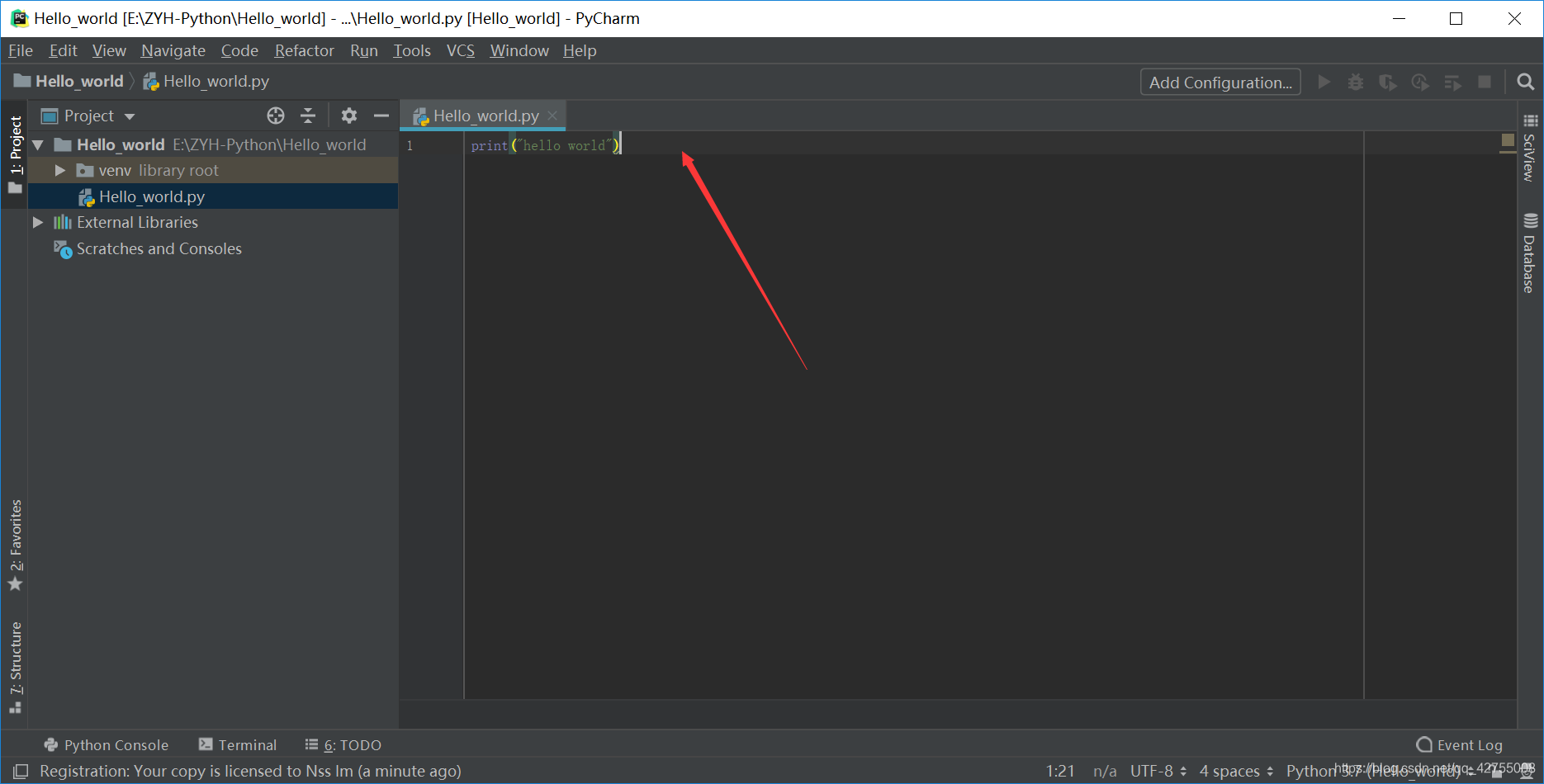Viewport: 1544px width, 784px height.
Task: Open the Navigate menu
Action: [173, 50]
